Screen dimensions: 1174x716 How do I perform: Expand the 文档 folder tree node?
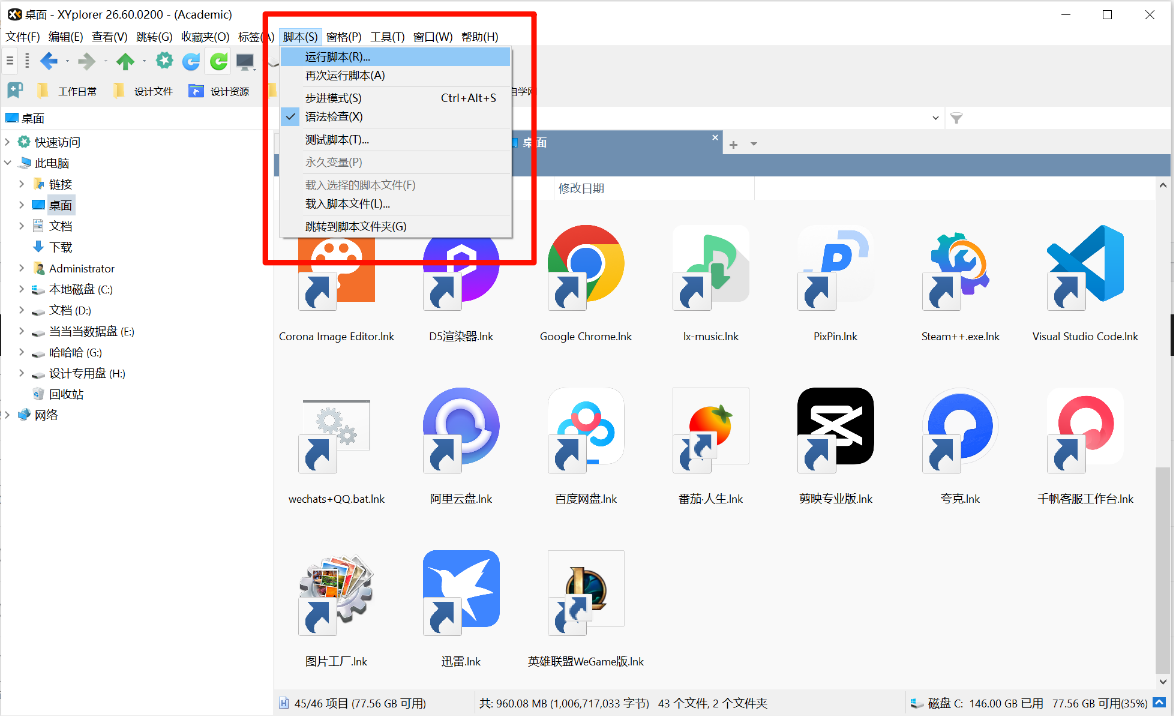point(21,225)
